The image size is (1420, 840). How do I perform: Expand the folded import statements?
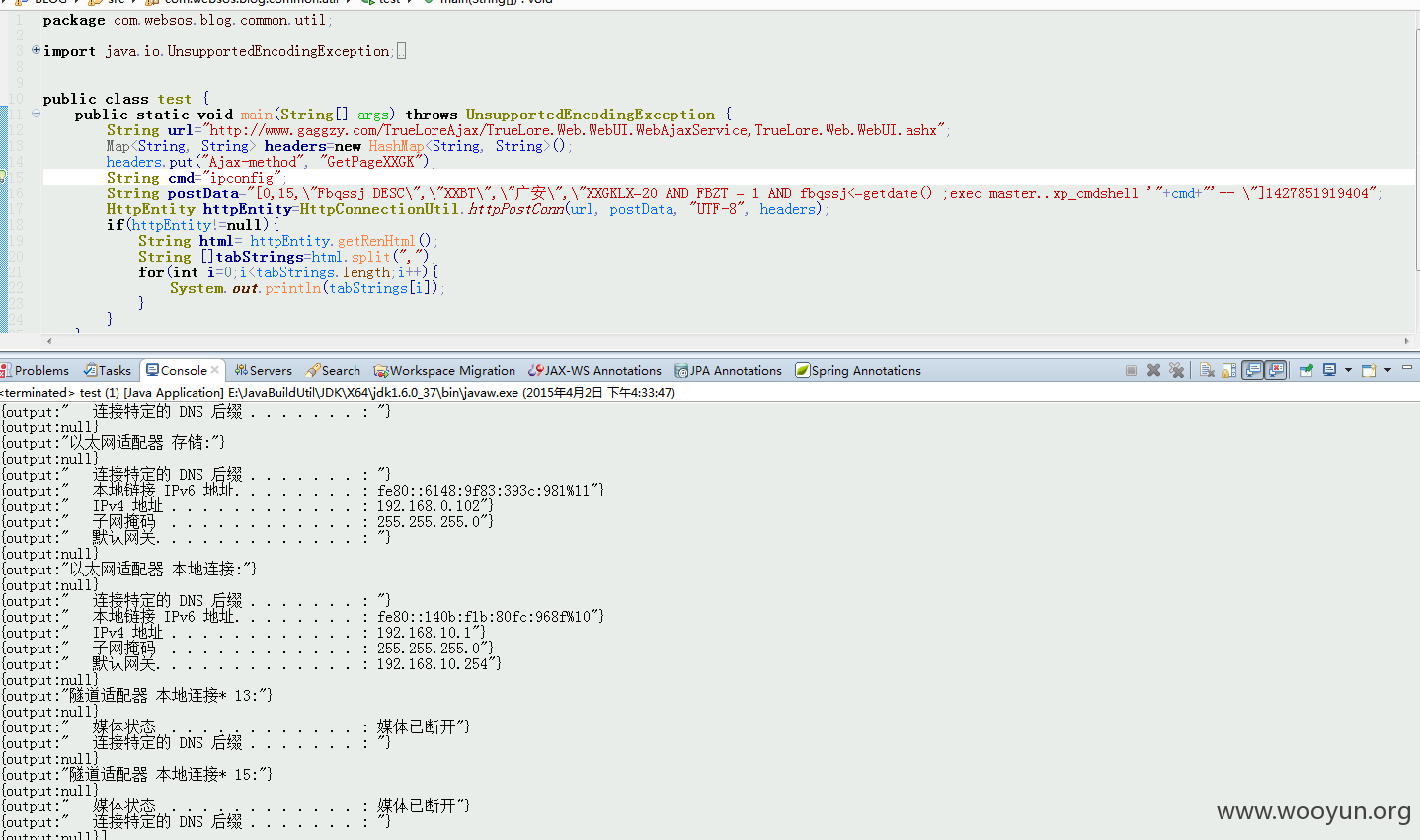[36, 50]
